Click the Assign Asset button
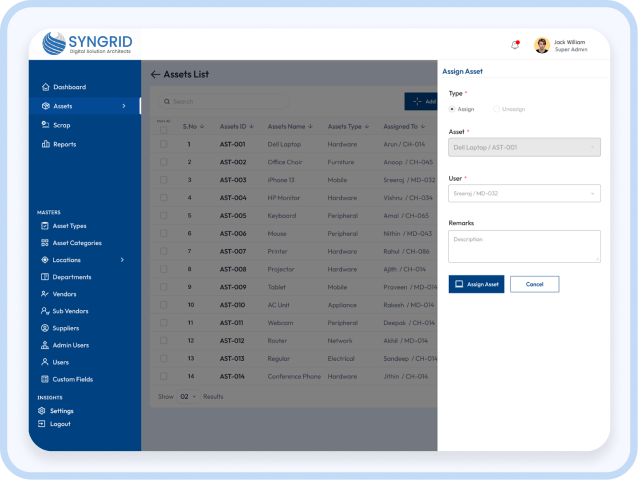Image resolution: width=638 pixels, height=480 pixels. pos(476,284)
